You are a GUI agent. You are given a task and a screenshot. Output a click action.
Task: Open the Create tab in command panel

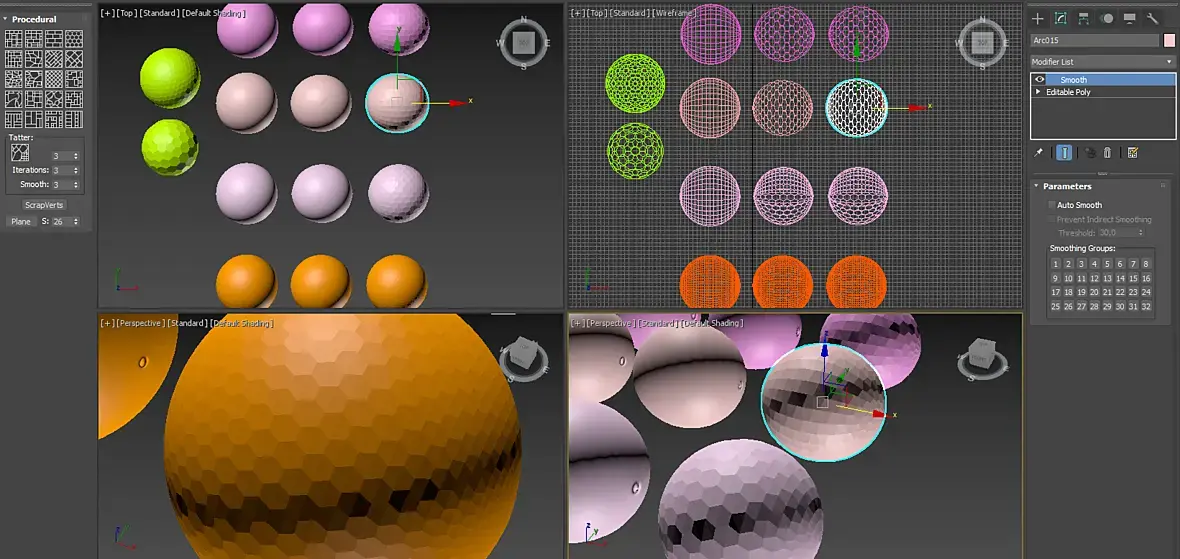point(1038,19)
